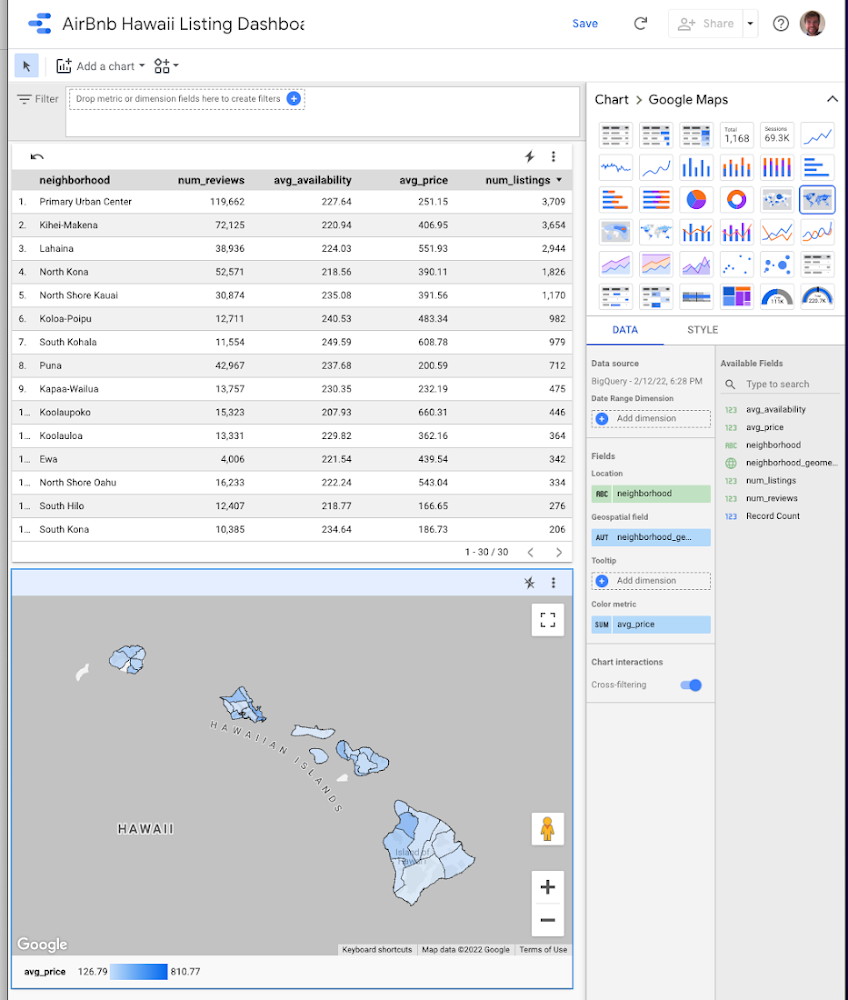
Task: Open the Terms of Use link
Action: coord(543,950)
